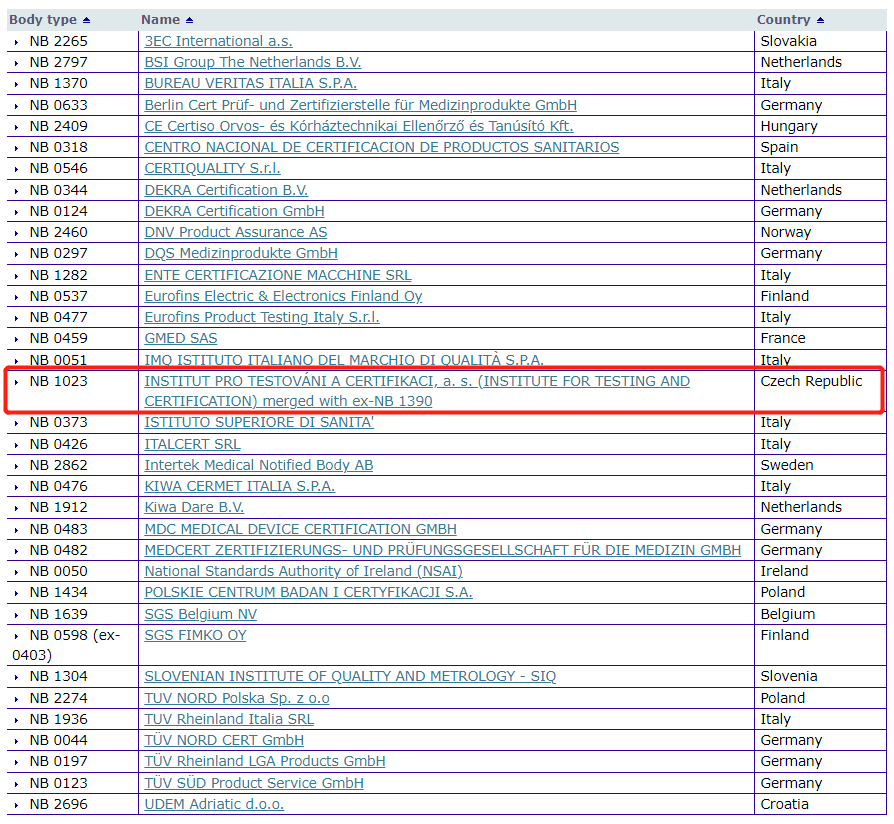This screenshot has height=824, width=894.
Task: Open UDEM Adriatic d.o.o. link
Action: tap(214, 804)
